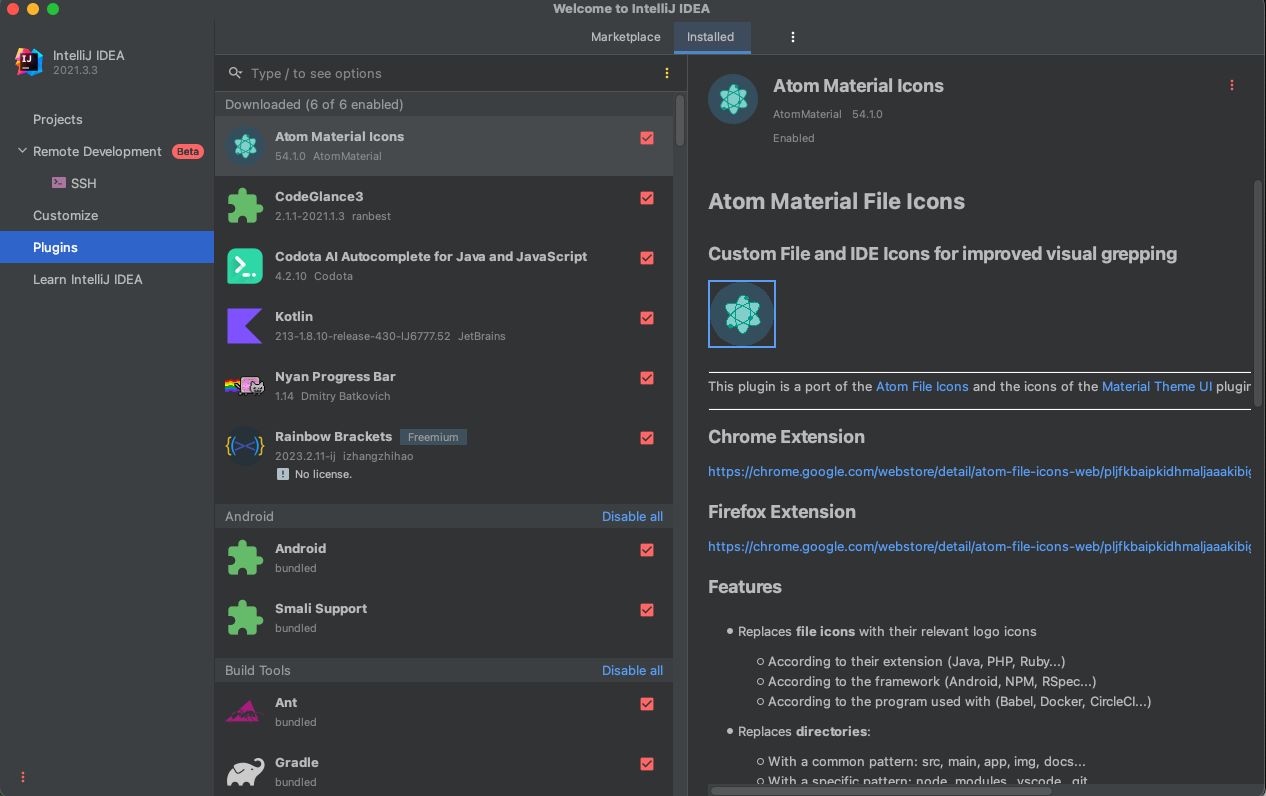
Task: Disable the Nyan Progress Bar checkbox
Action: (647, 378)
